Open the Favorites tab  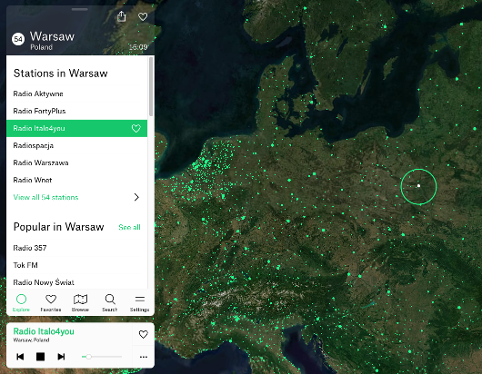pyautogui.click(x=51, y=303)
